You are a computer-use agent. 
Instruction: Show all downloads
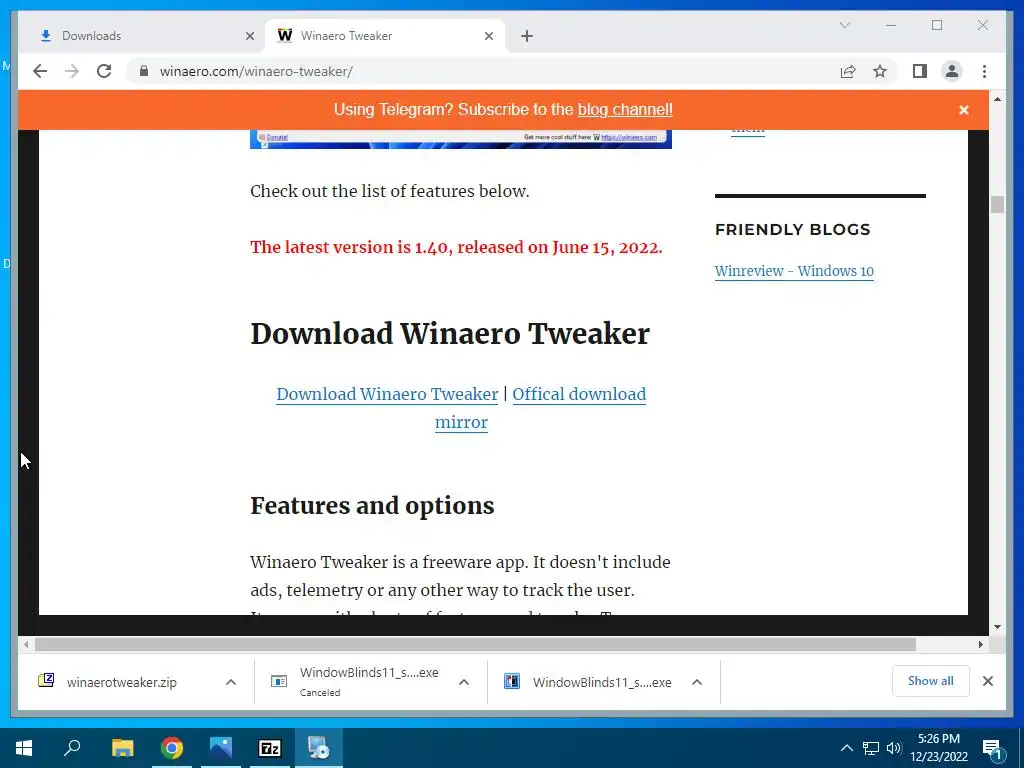pos(930,680)
